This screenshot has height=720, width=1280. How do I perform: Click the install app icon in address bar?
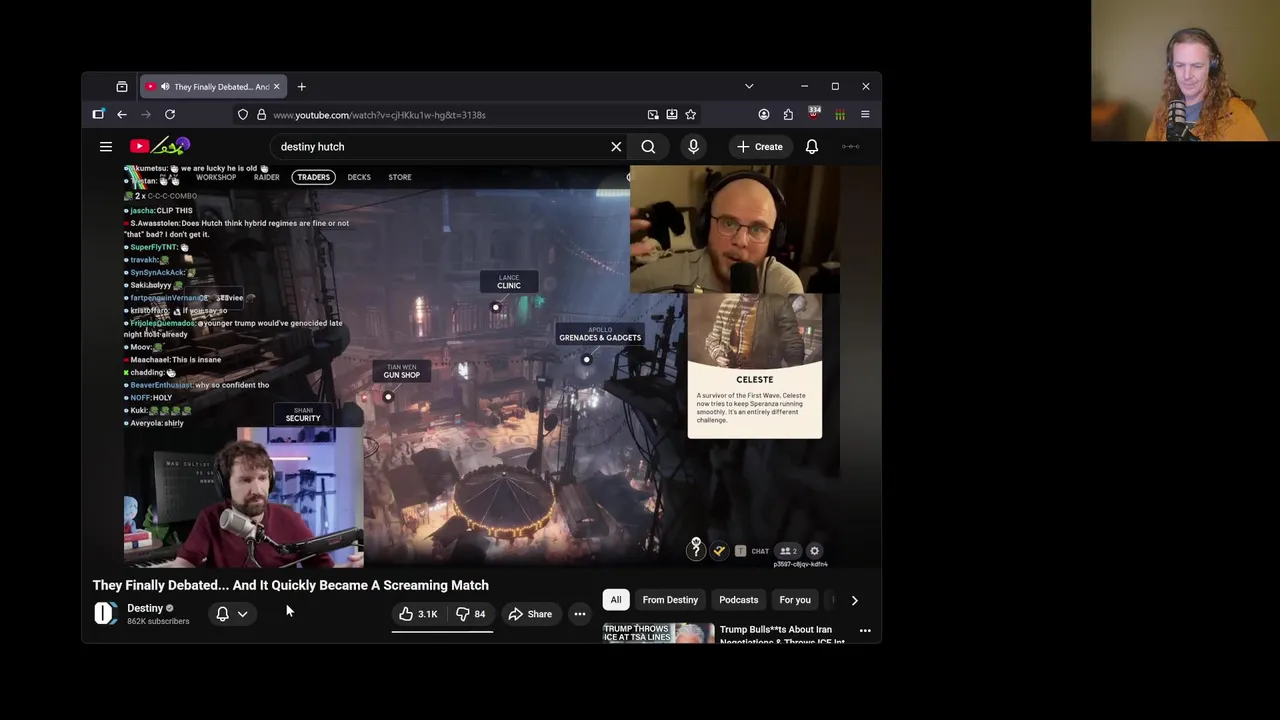(672, 115)
